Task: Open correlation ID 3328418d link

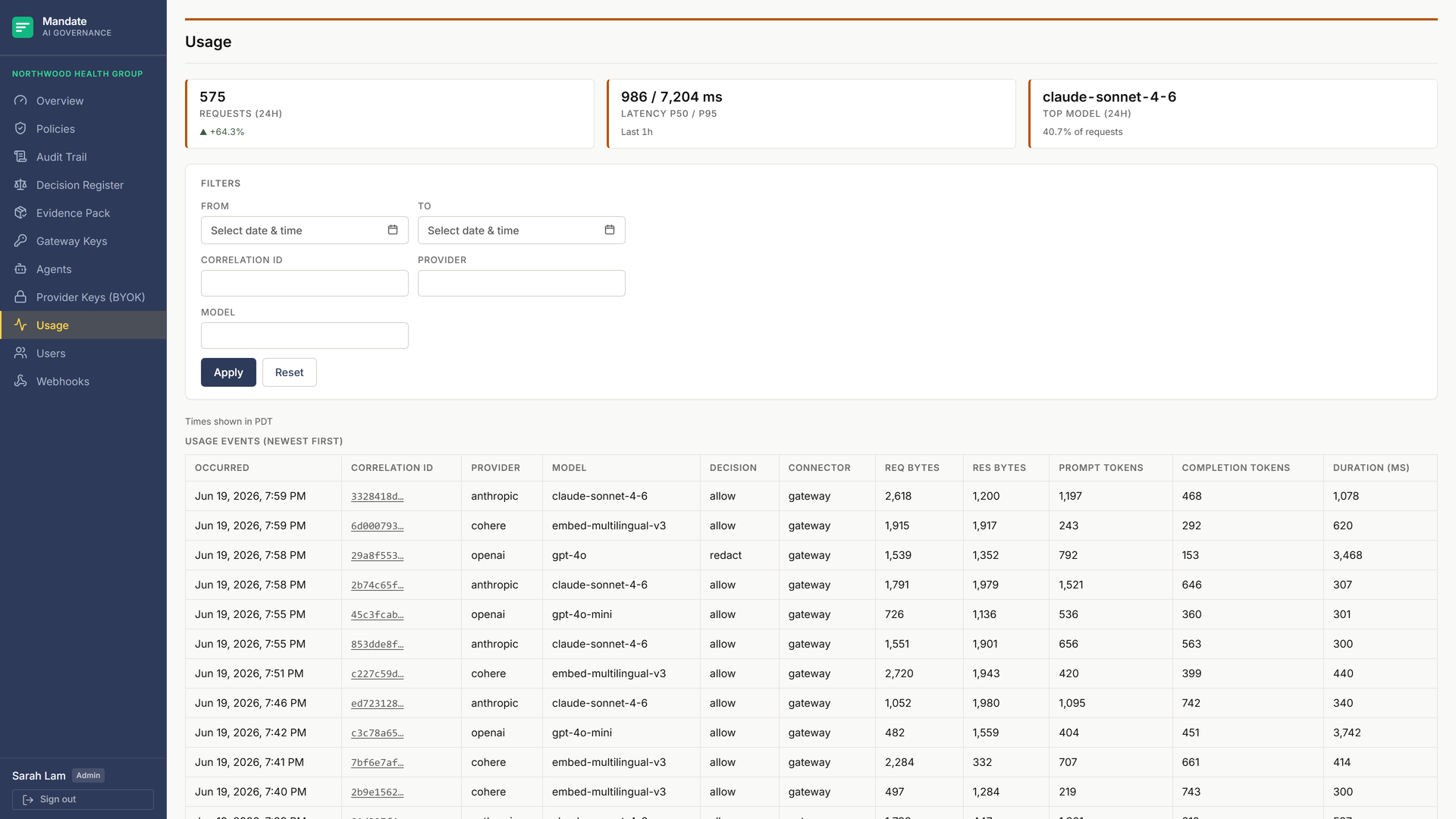Action: point(377,497)
